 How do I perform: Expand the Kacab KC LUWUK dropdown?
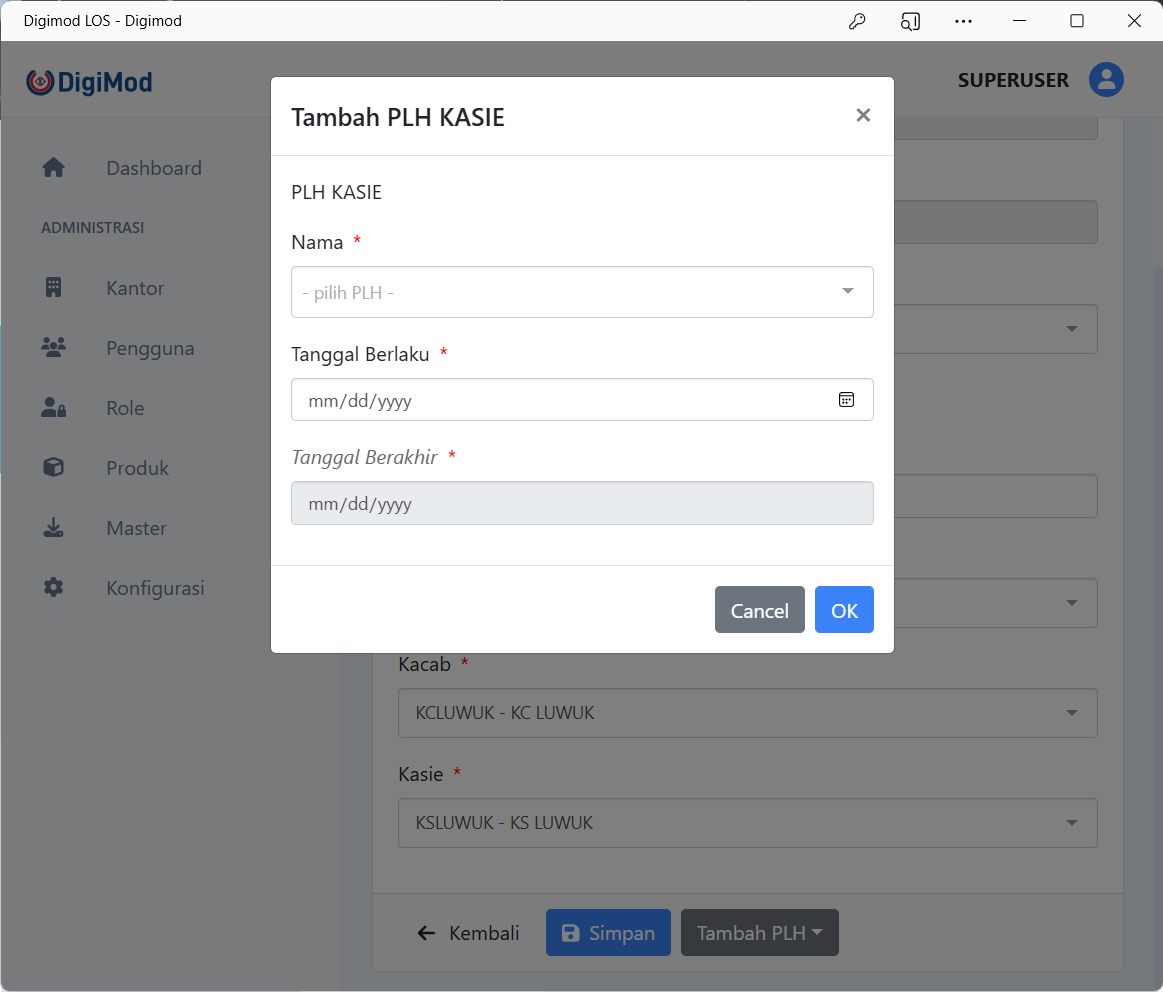pyautogui.click(x=747, y=713)
